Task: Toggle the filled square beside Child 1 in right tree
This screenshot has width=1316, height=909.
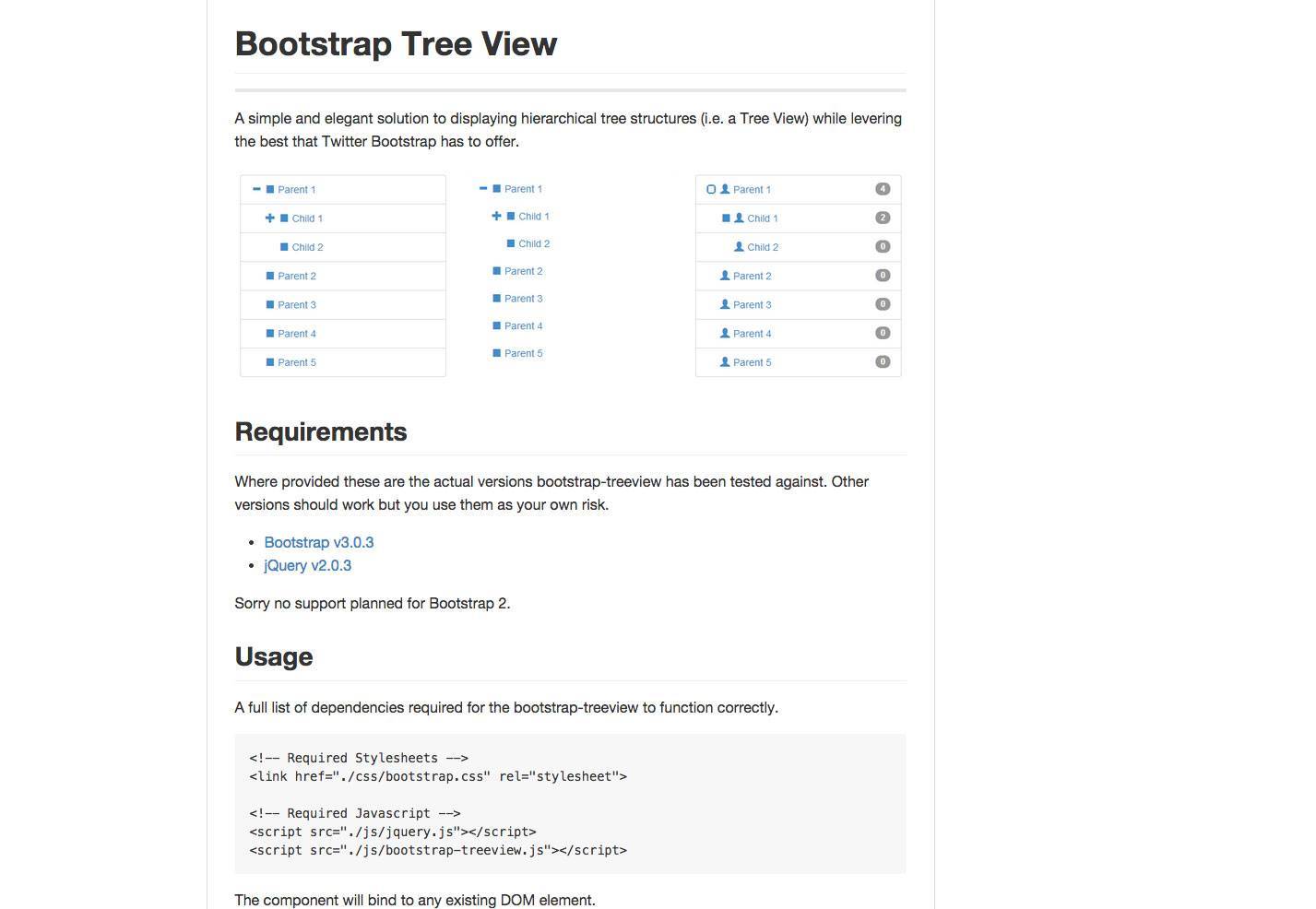Action: (726, 218)
